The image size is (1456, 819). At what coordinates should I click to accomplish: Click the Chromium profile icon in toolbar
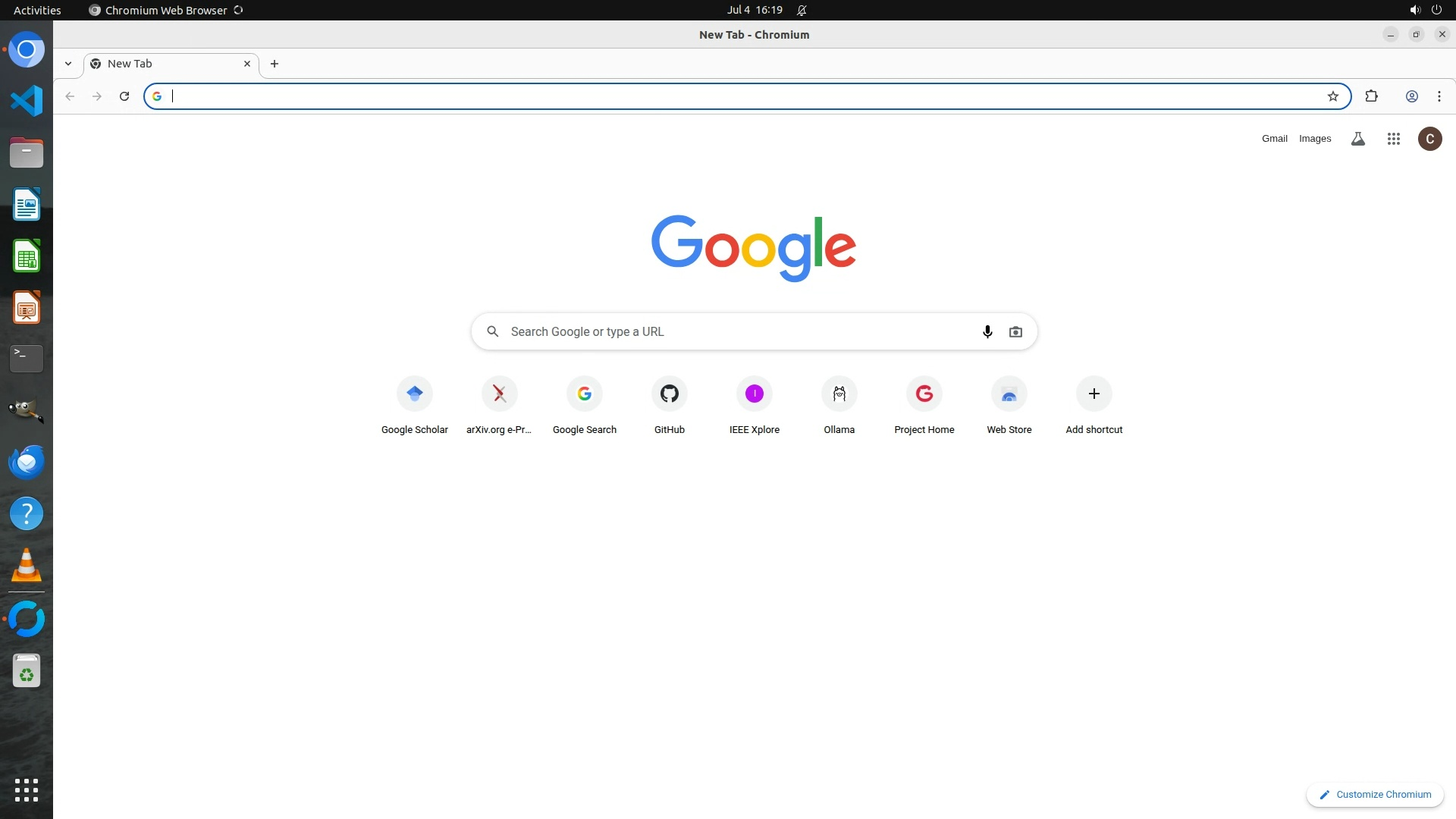pyautogui.click(x=1411, y=96)
